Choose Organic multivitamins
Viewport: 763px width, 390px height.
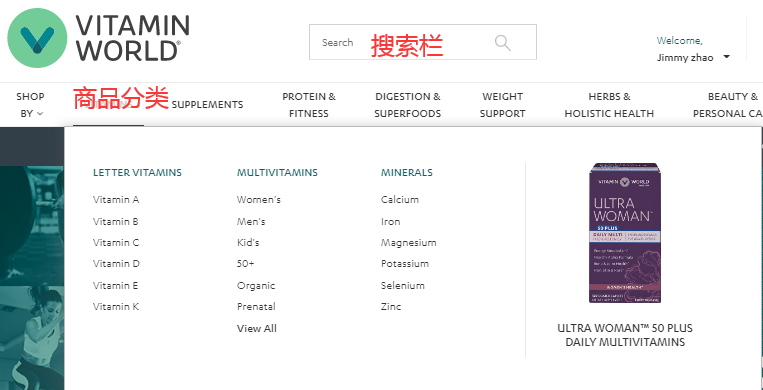[x=256, y=286]
